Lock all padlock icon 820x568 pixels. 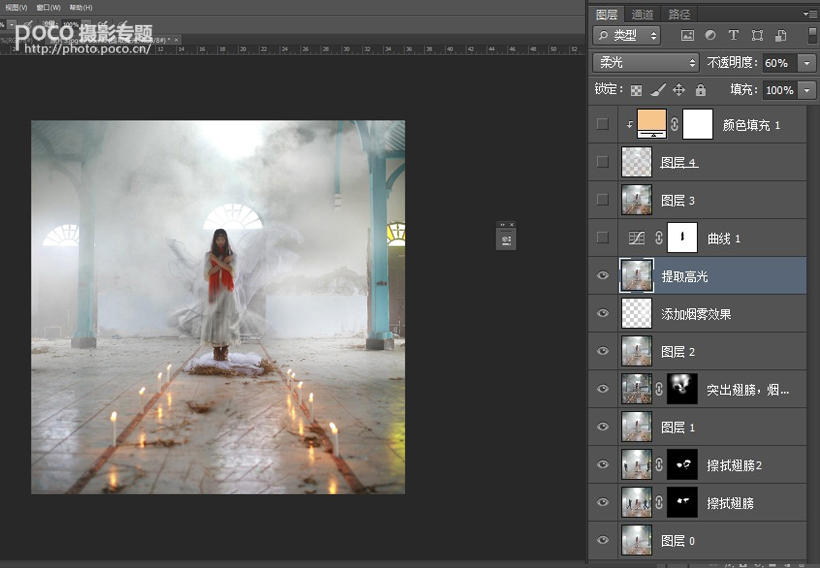click(700, 90)
